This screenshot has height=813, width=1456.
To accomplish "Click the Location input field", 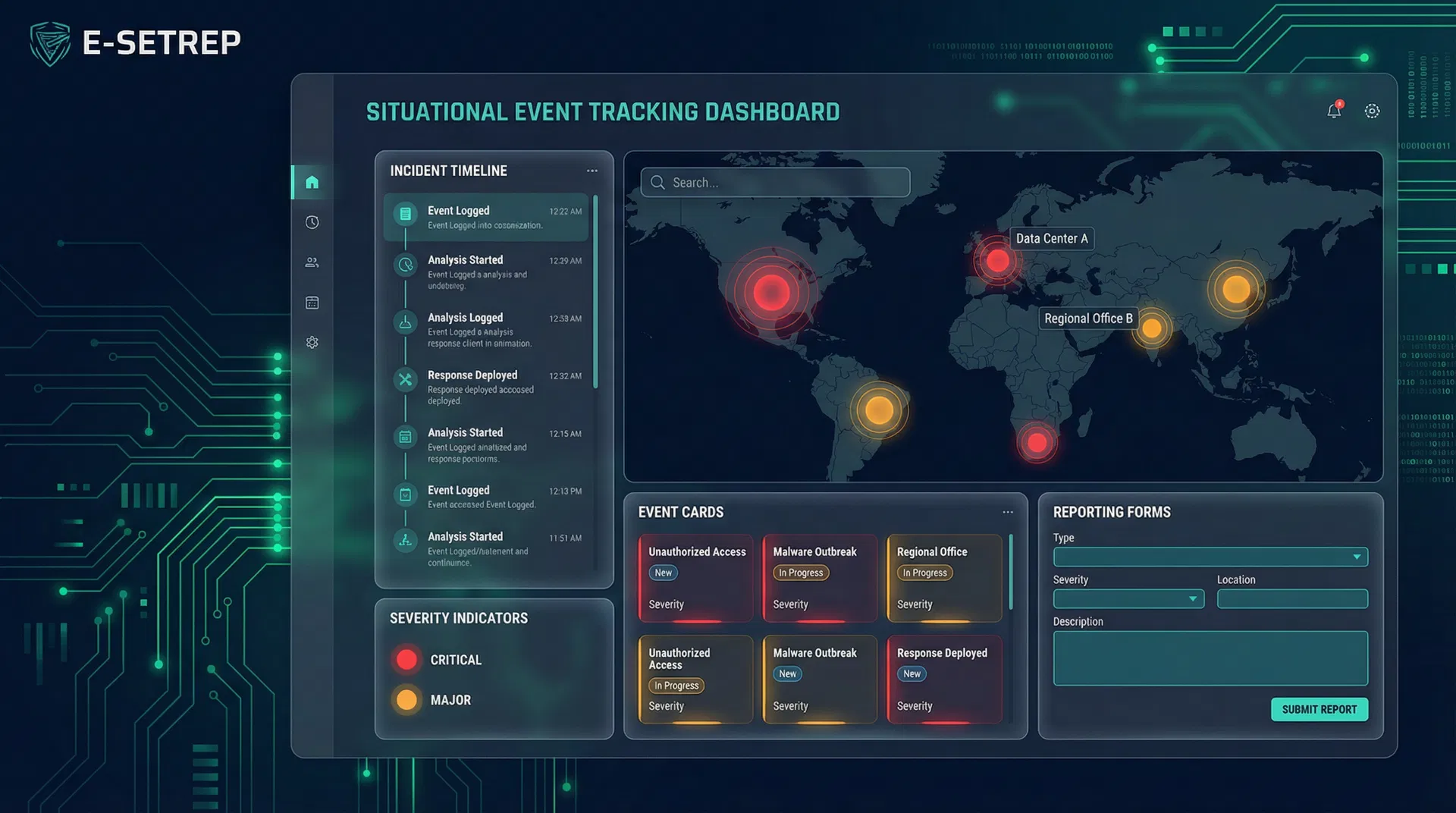I will pyautogui.click(x=1292, y=598).
